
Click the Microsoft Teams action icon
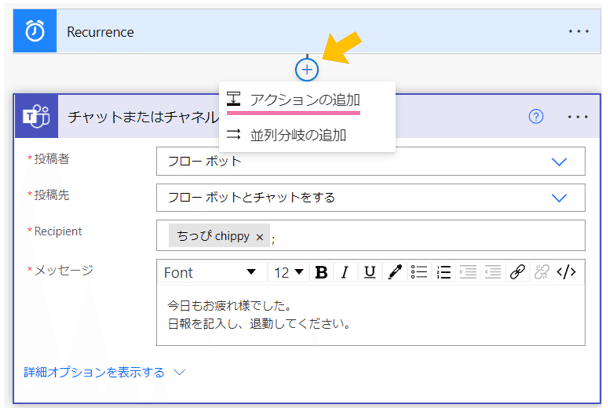tap(36, 116)
